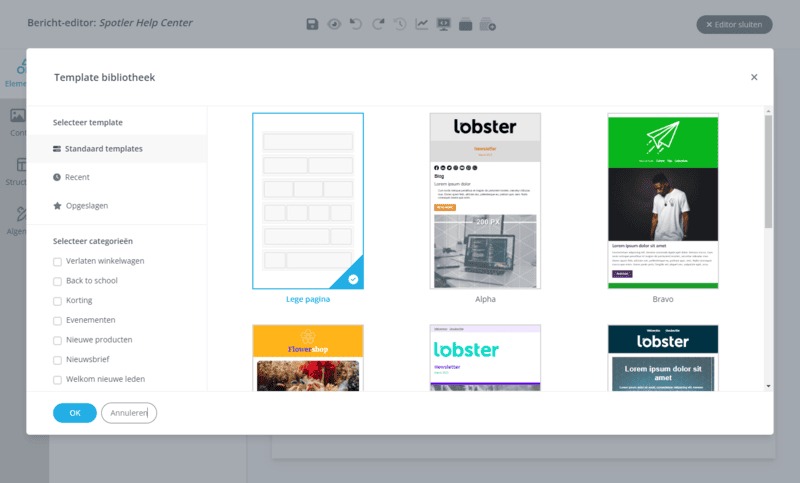Confirm selection with the OK button

(x=74, y=413)
